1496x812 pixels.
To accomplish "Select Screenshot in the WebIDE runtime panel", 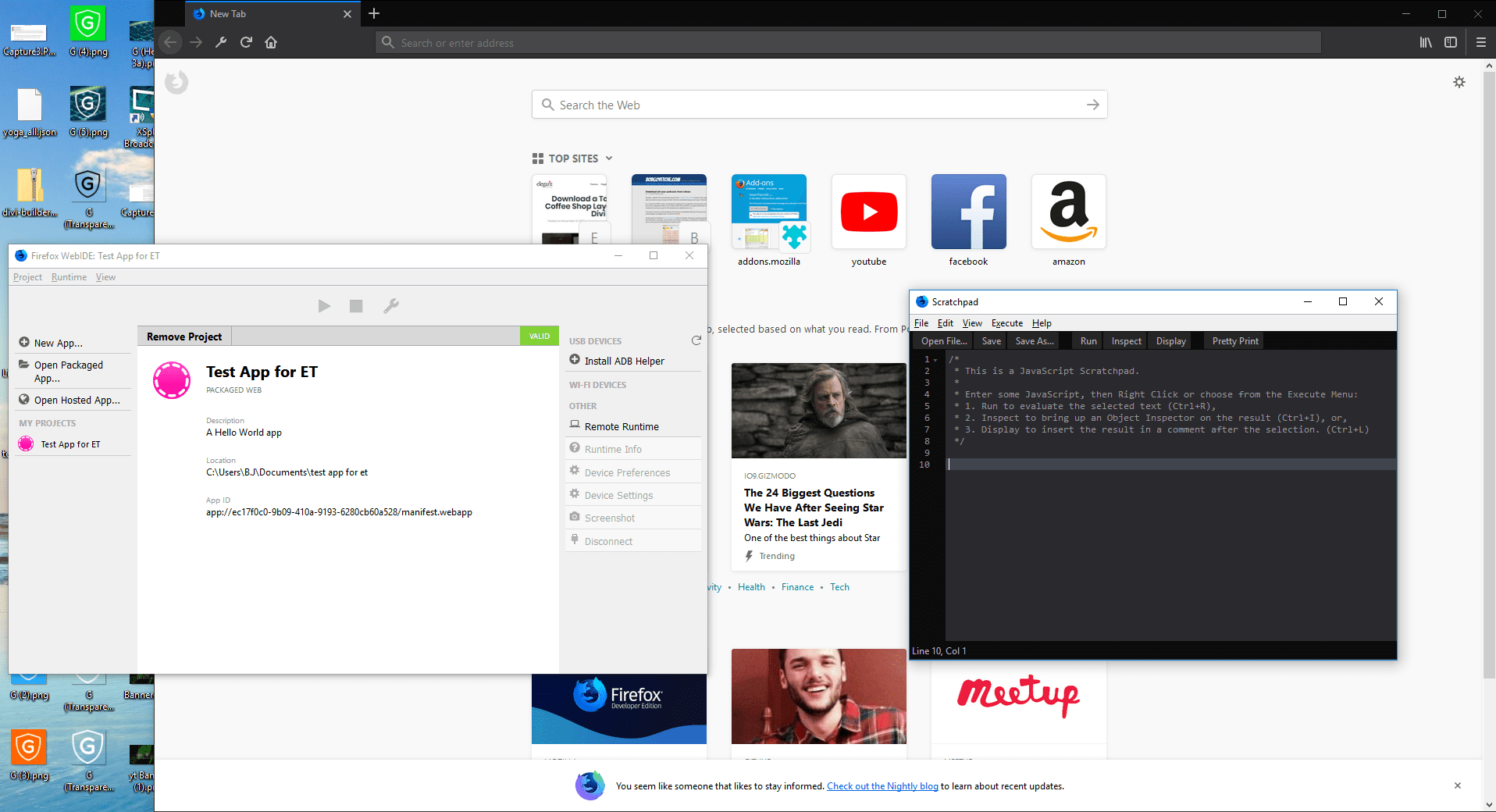I will [x=609, y=517].
